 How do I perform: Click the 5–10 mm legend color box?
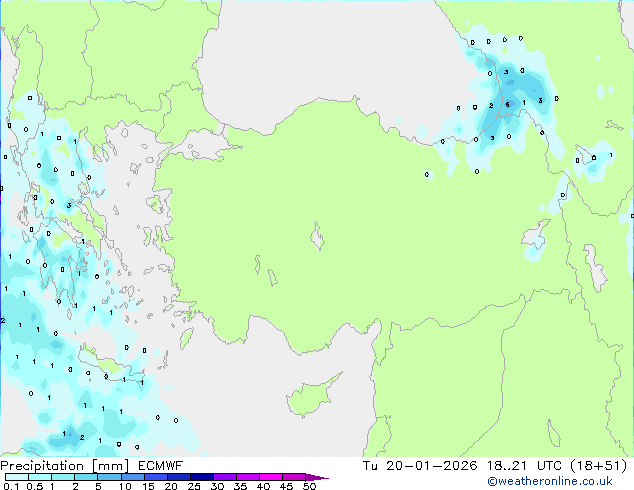[x=109, y=477]
